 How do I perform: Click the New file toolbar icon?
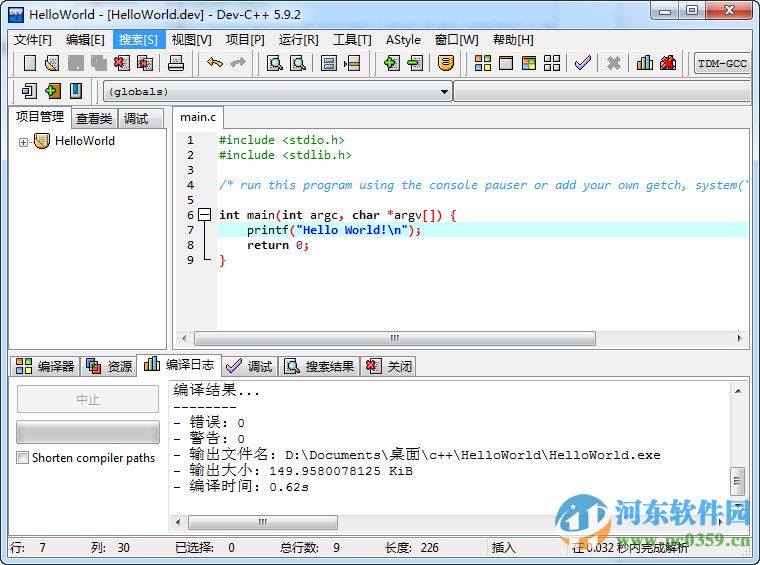30,63
